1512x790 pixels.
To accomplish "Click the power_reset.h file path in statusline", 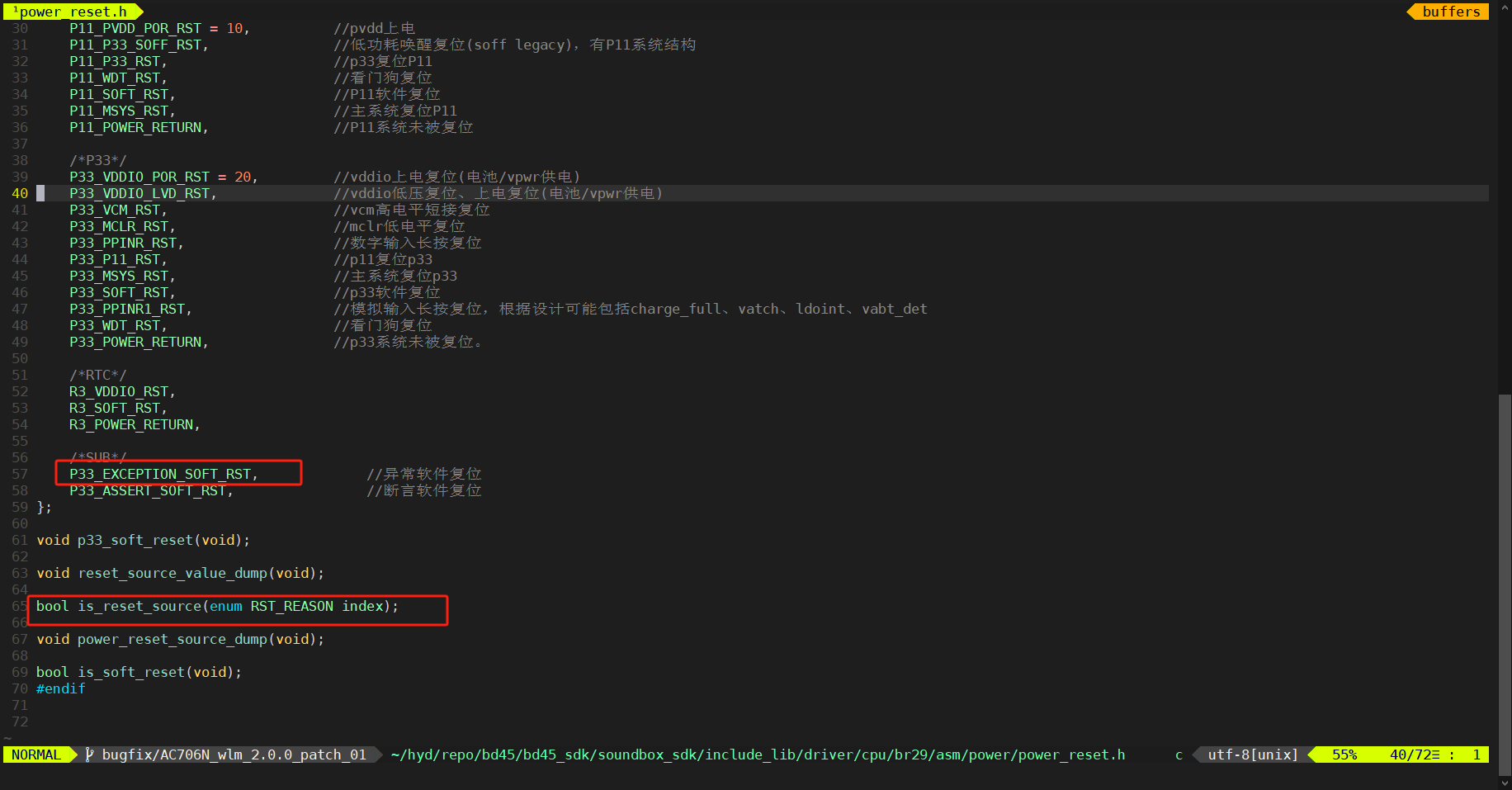I will (758, 755).
